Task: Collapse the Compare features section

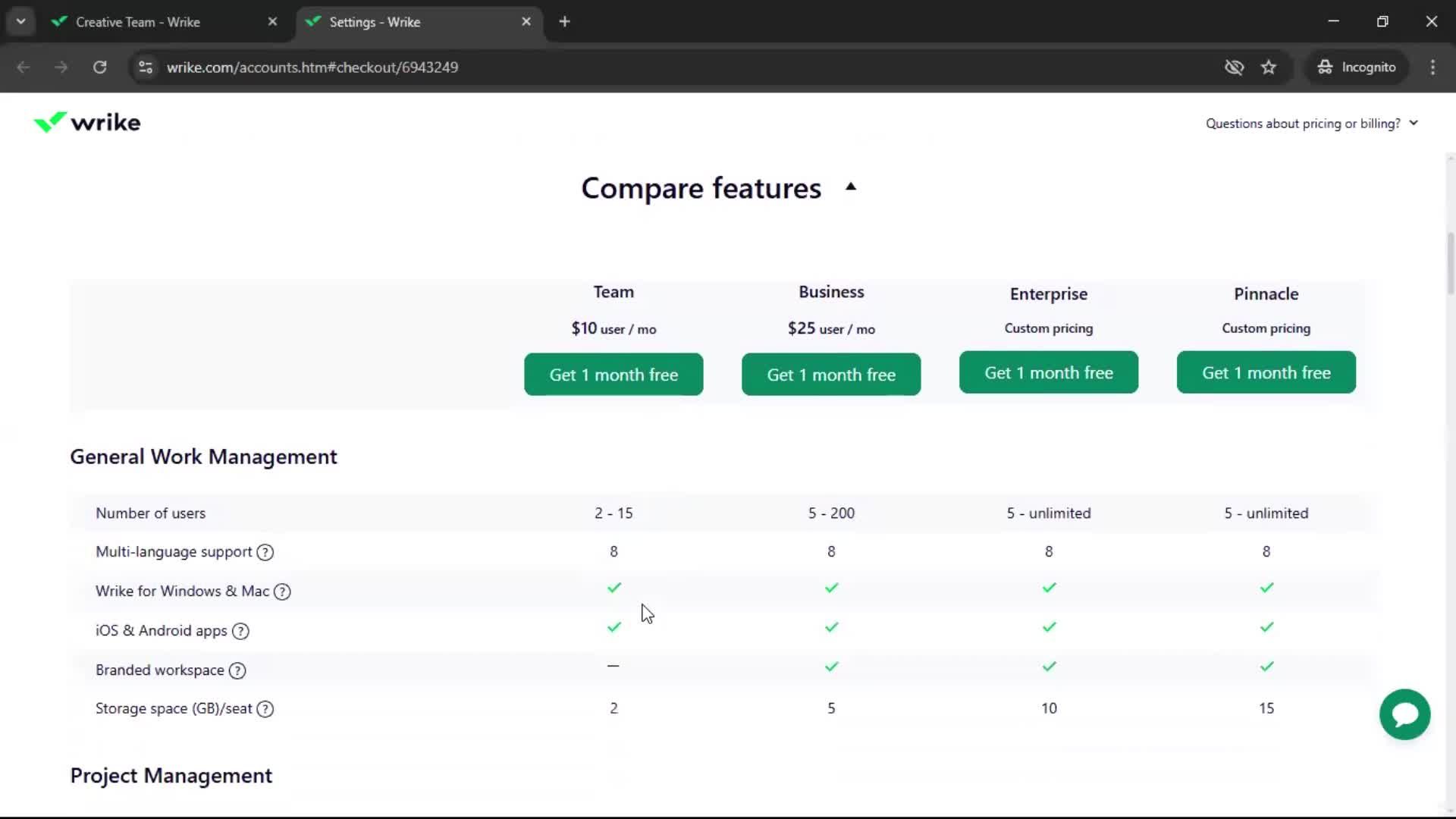Action: point(851,187)
